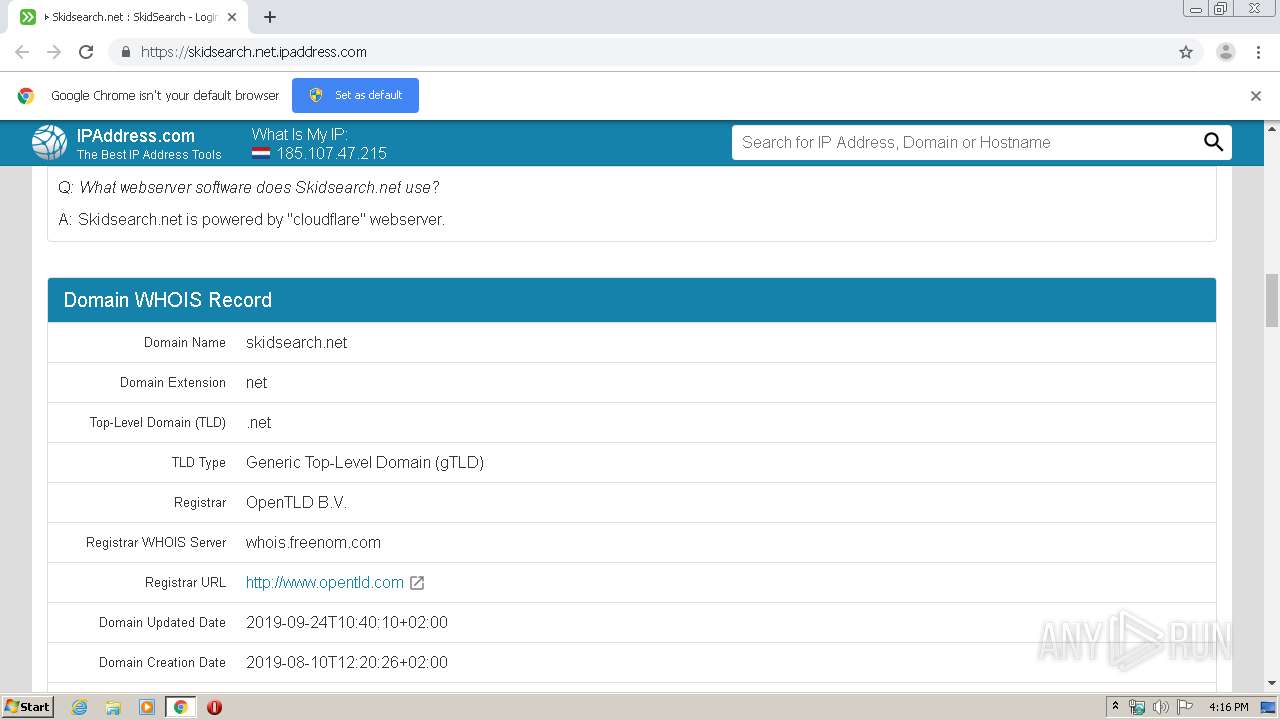Select the skidsearch.net domain name value
The height and width of the screenshot is (720, 1280).
coord(297,342)
